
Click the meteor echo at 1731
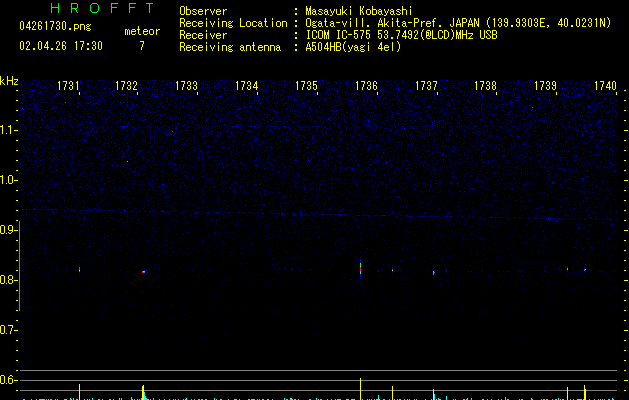79,269
